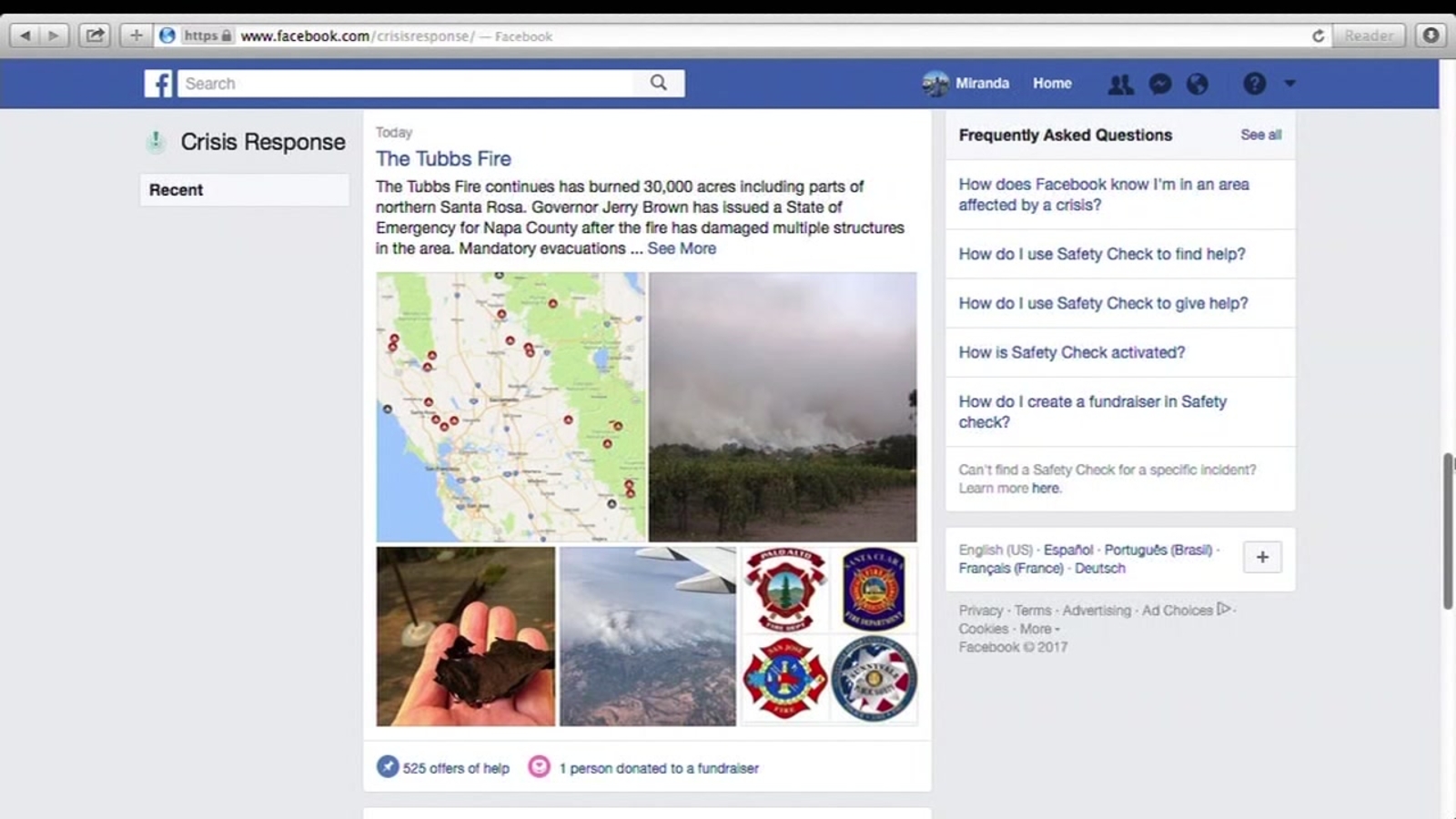
Task: Click the search magnifier icon
Action: click(x=659, y=83)
